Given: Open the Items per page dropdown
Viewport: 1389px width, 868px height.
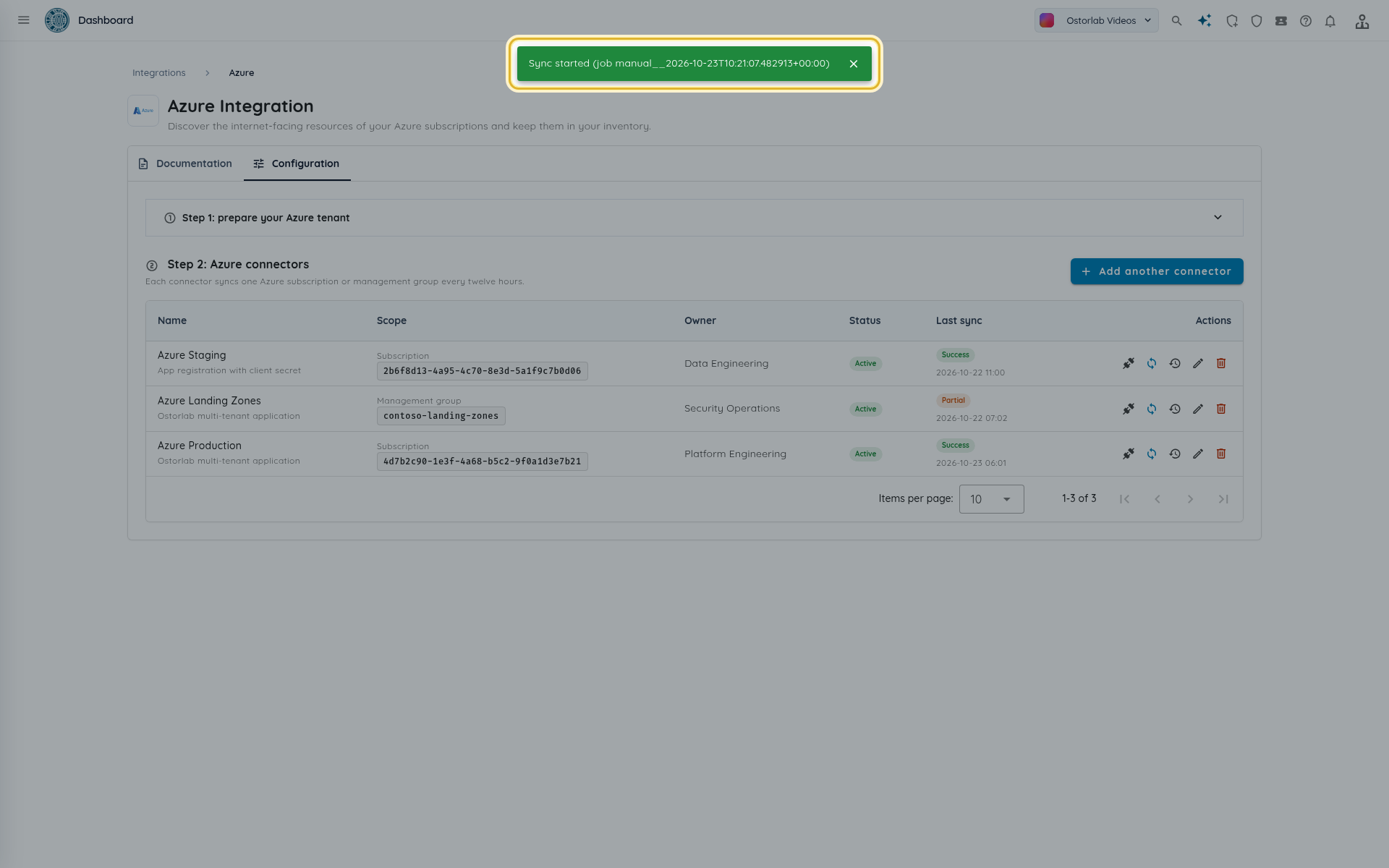Looking at the screenshot, I should (x=991, y=499).
